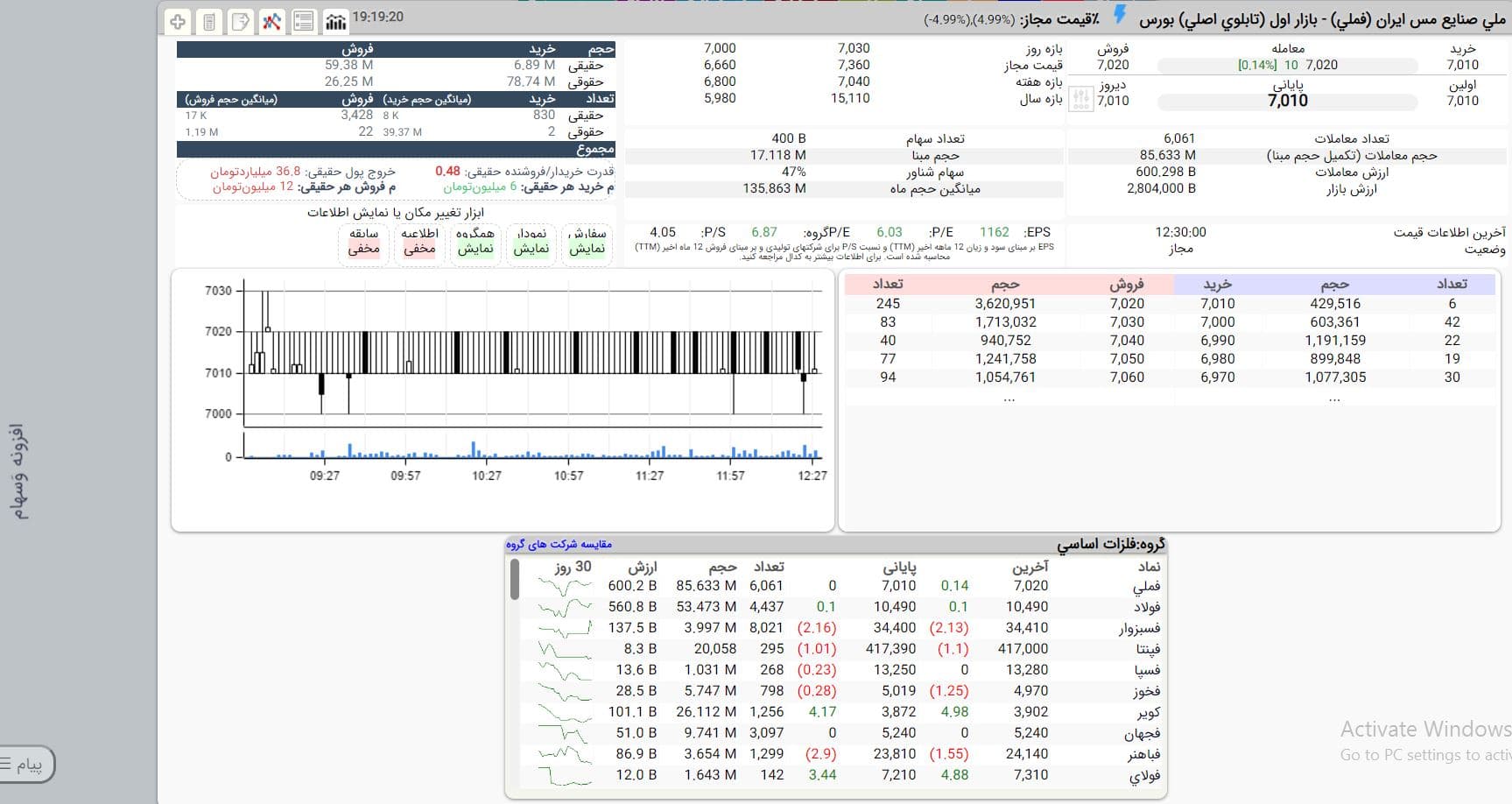Click the پایانی column header in group table

899,567
